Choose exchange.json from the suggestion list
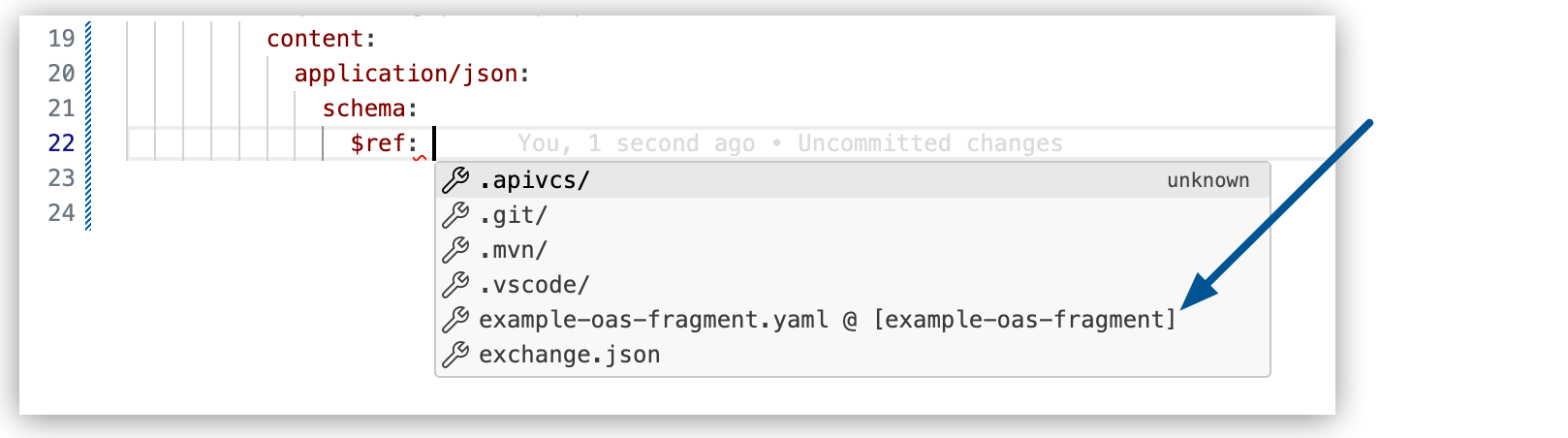Image resolution: width=1568 pixels, height=438 pixels. coord(570,355)
